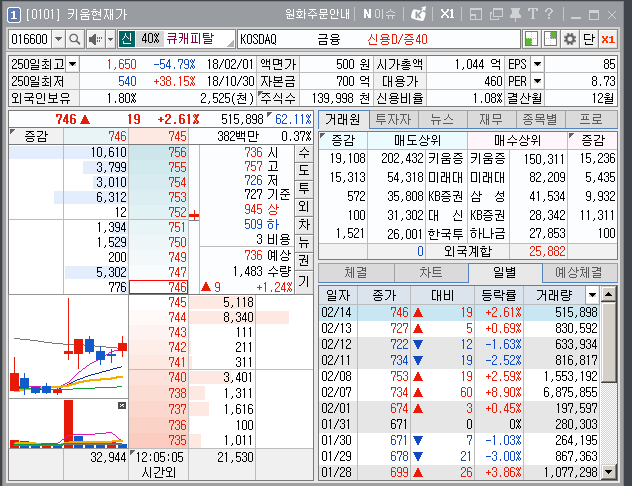
Task: Click the 차 side button
Action: 304,224
